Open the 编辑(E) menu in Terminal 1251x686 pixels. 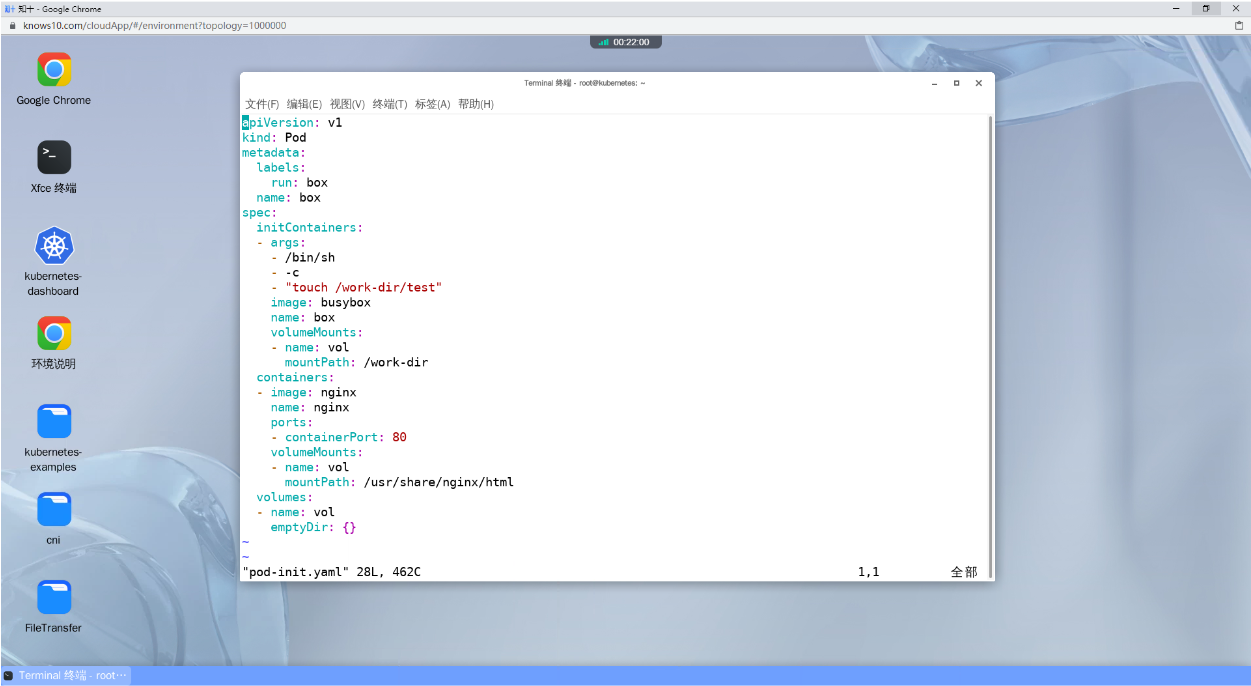[304, 104]
